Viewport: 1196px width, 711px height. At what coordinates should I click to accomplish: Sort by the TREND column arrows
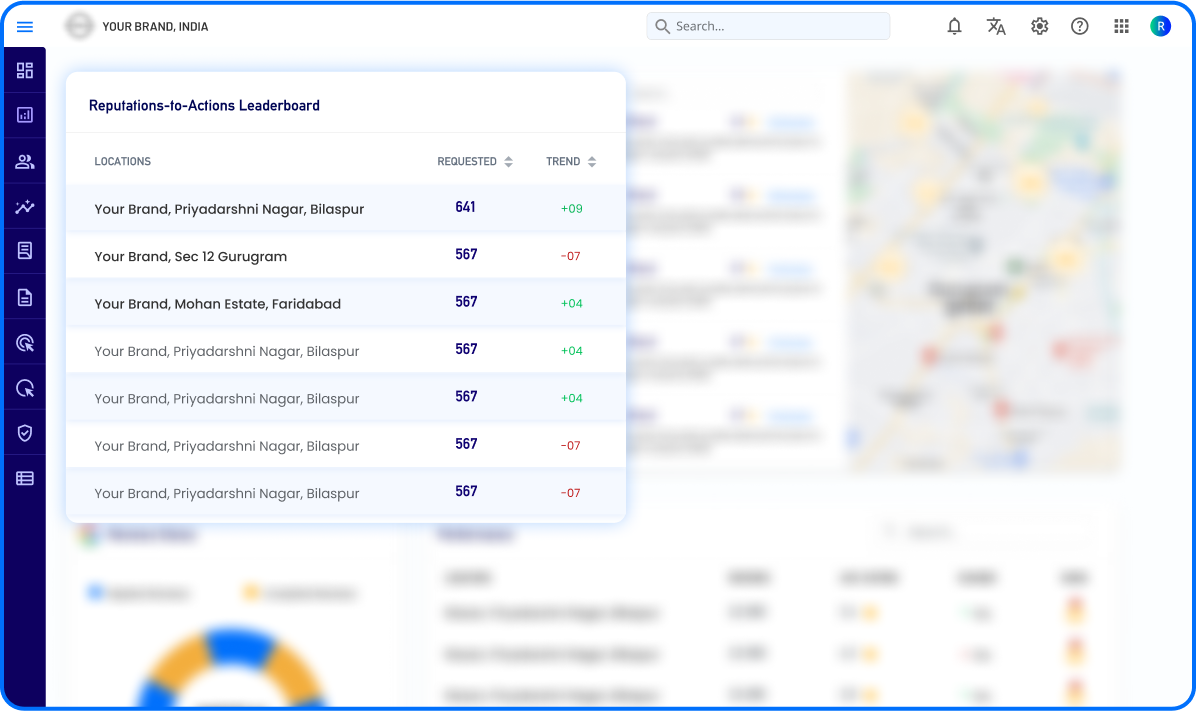click(x=592, y=162)
